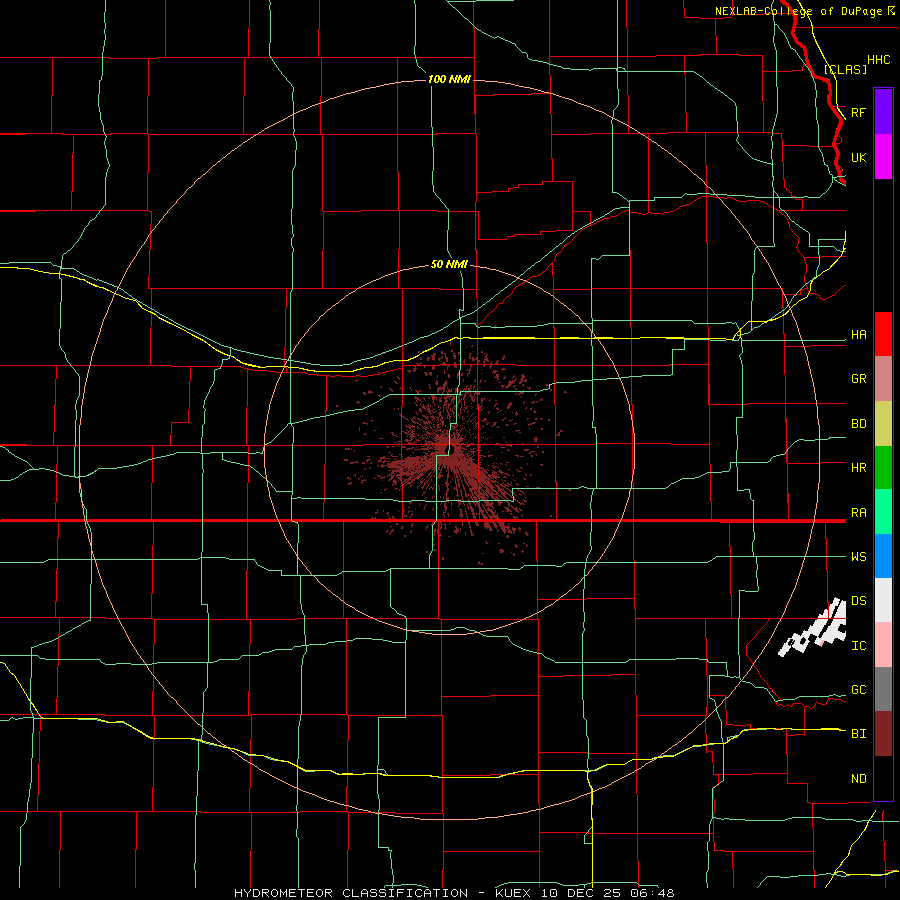Click the brown BI legend swatch
This screenshot has height=900, width=900.
tap(883, 734)
